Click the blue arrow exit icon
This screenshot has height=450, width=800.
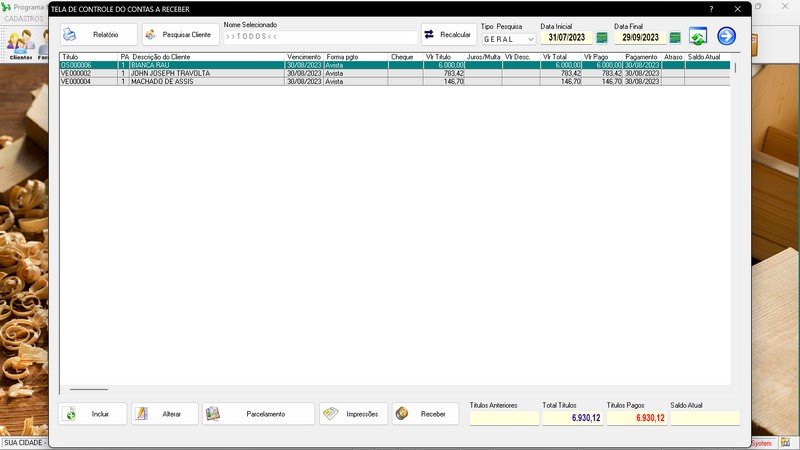[x=726, y=37]
